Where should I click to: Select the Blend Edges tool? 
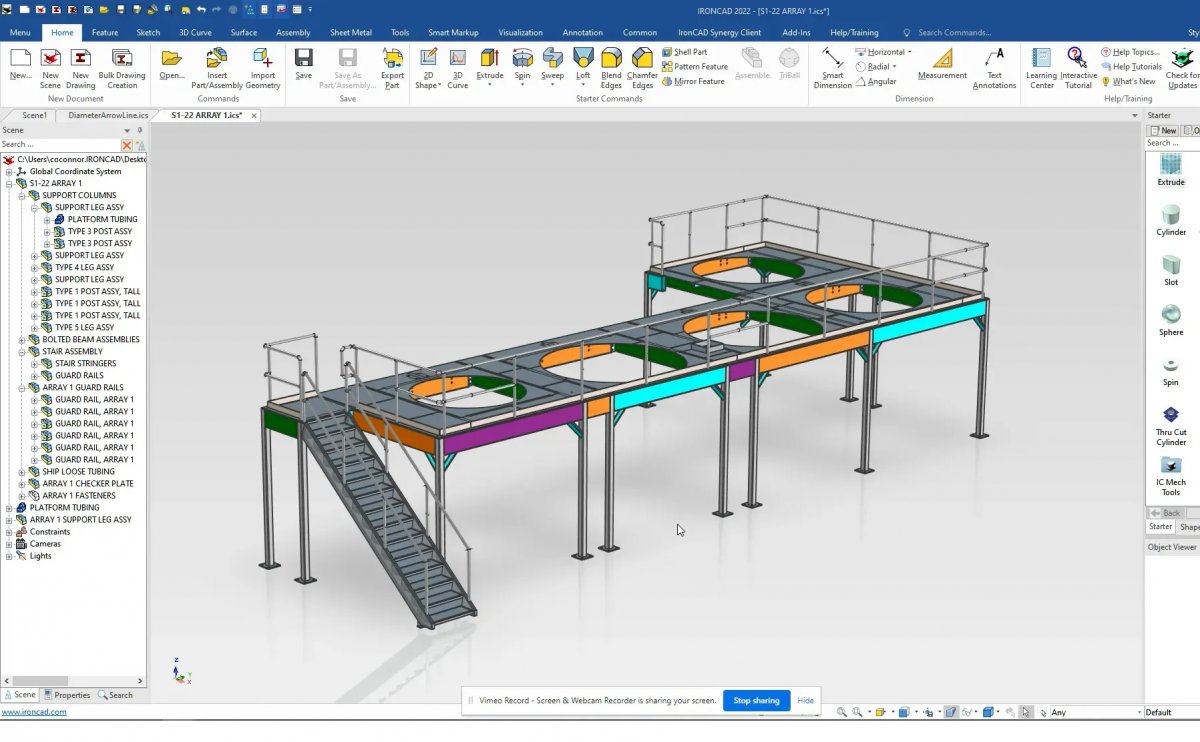(611, 66)
